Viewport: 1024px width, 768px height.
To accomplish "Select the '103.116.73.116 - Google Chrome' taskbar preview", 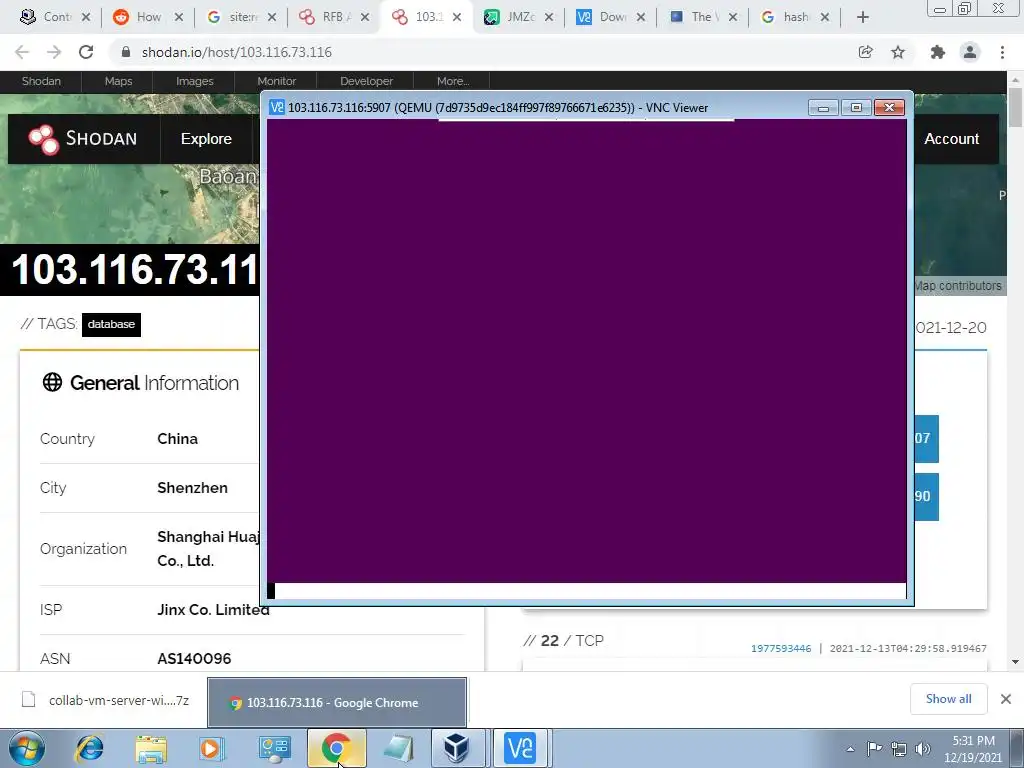I will click(337, 703).
